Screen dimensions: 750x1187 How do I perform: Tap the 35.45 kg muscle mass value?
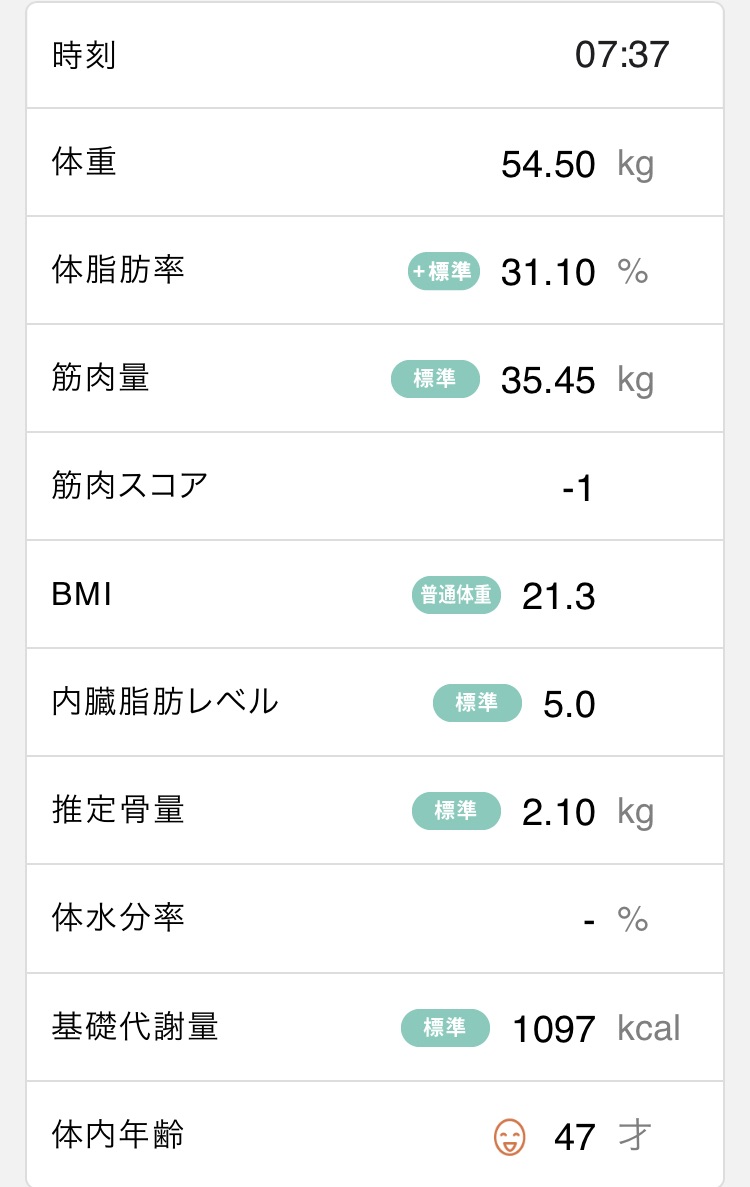(577, 381)
